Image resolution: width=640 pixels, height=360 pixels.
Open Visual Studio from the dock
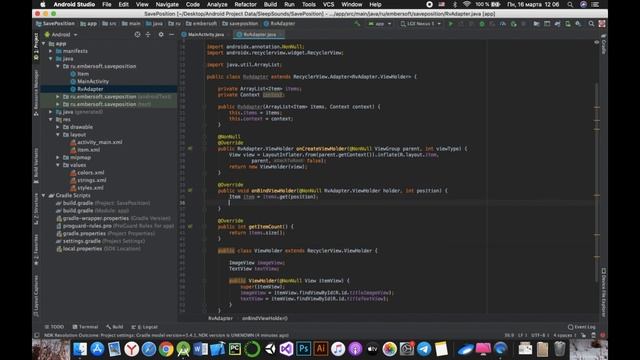287,349
